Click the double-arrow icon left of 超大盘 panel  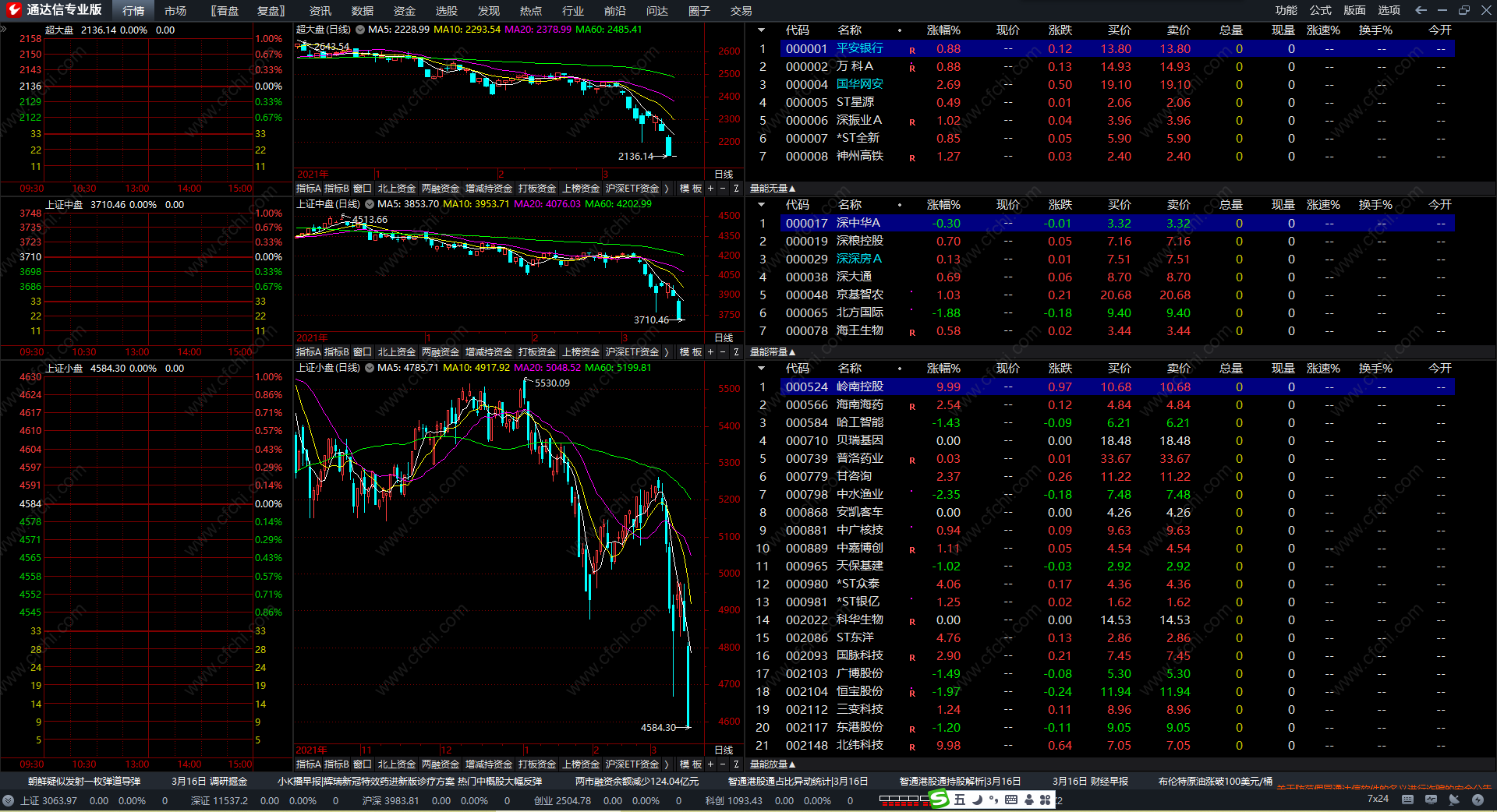coord(3,30)
